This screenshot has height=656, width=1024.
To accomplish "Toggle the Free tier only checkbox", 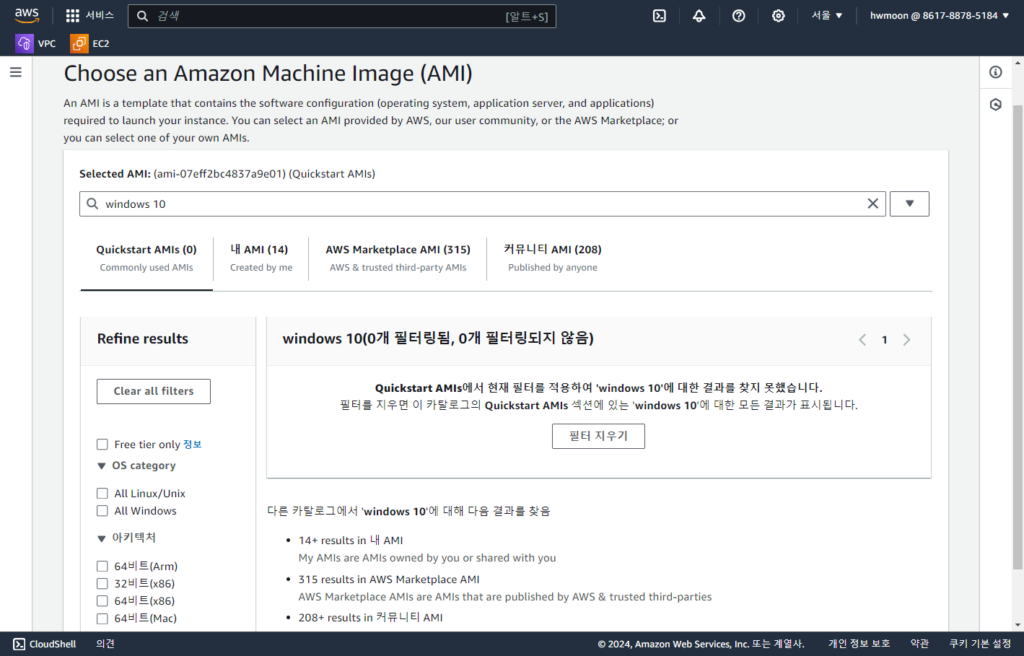I will (x=102, y=444).
